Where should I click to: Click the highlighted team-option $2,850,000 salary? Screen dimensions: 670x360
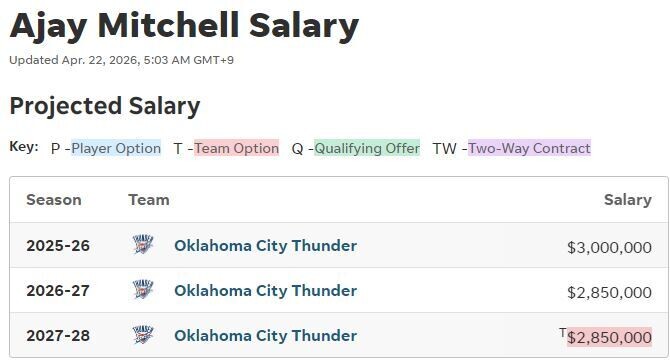point(609,337)
